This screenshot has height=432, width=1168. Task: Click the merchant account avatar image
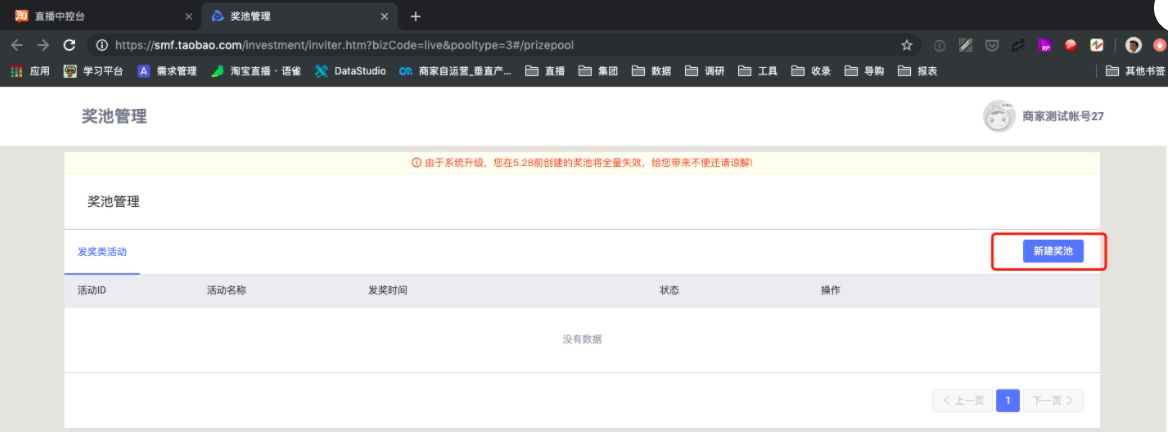click(x=999, y=116)
